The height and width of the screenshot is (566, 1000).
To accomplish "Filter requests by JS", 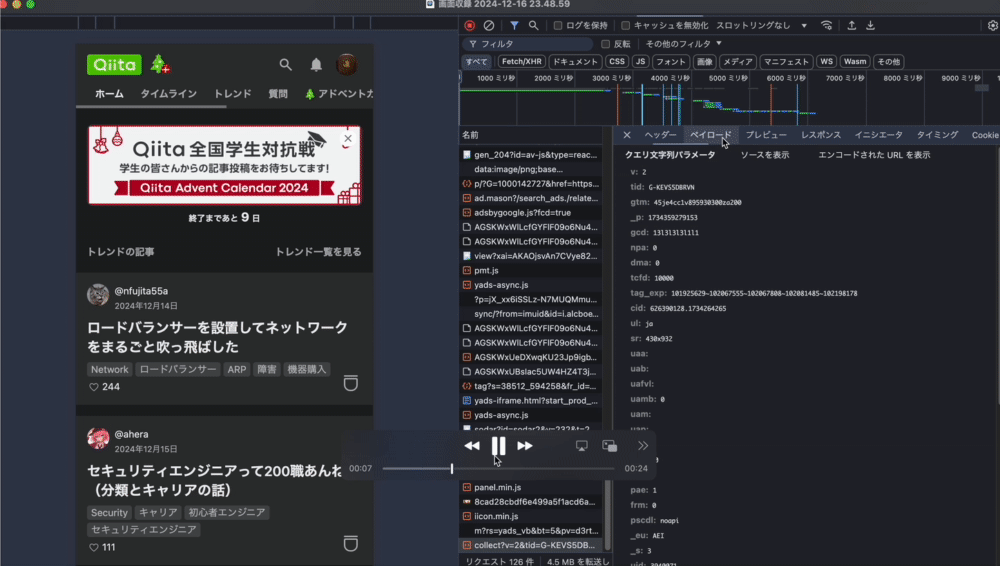I will [x=640, y=62].
